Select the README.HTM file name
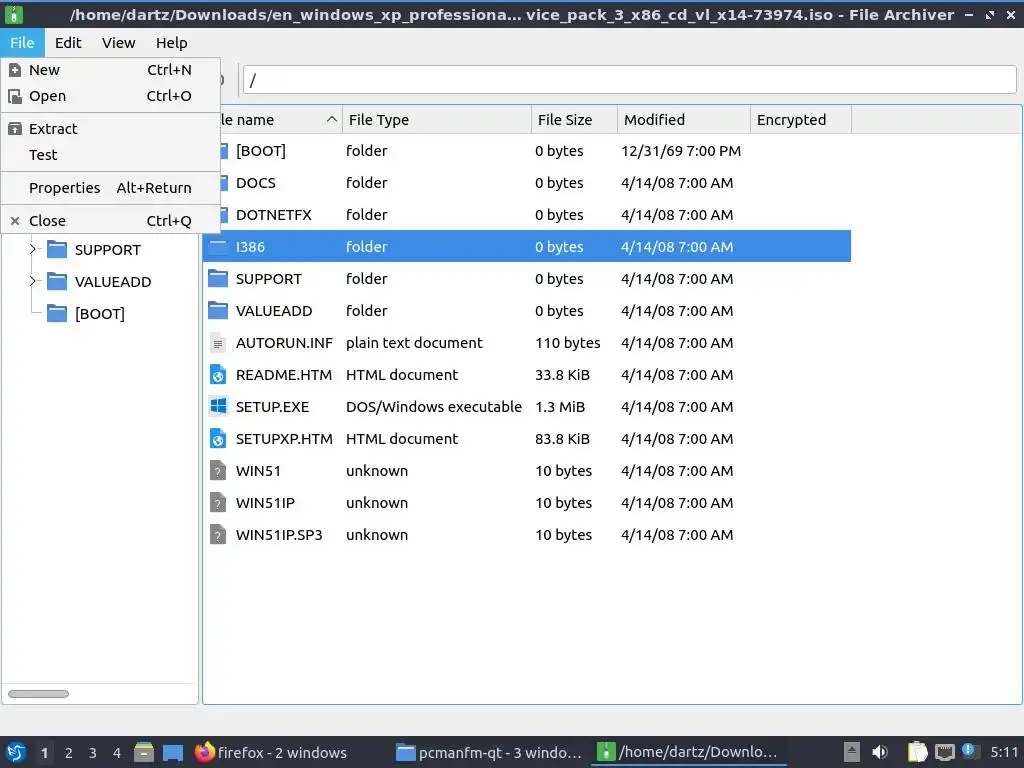 tap(283, 375)
